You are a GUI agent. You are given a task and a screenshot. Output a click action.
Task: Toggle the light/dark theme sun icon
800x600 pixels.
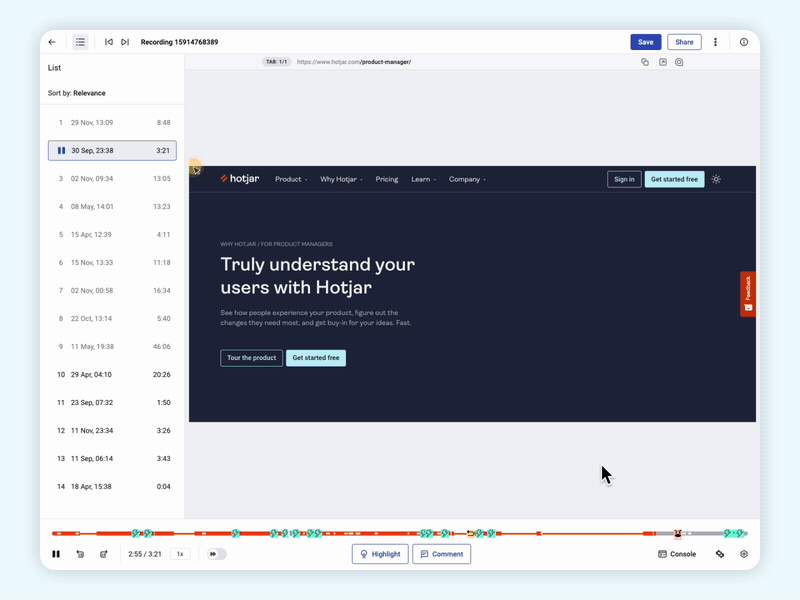click(716, 180)
